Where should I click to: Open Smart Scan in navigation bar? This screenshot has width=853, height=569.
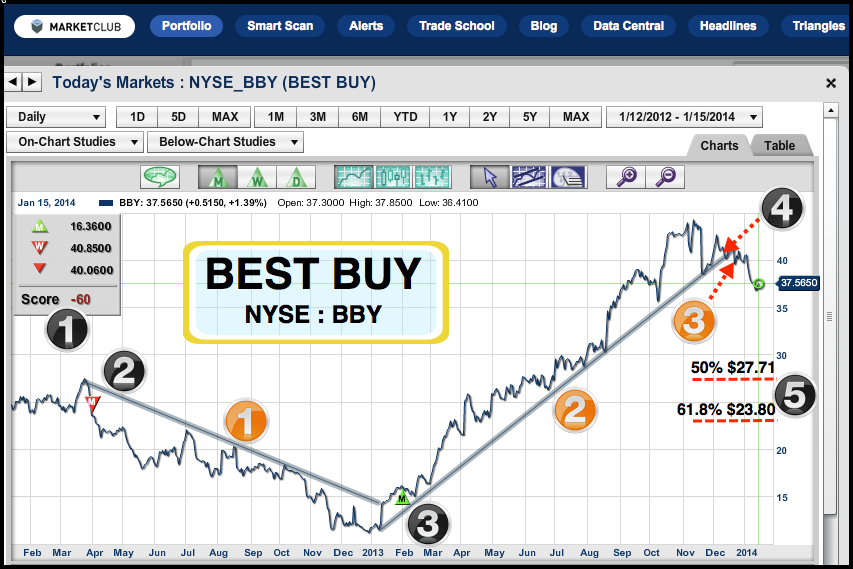[280, 26]
